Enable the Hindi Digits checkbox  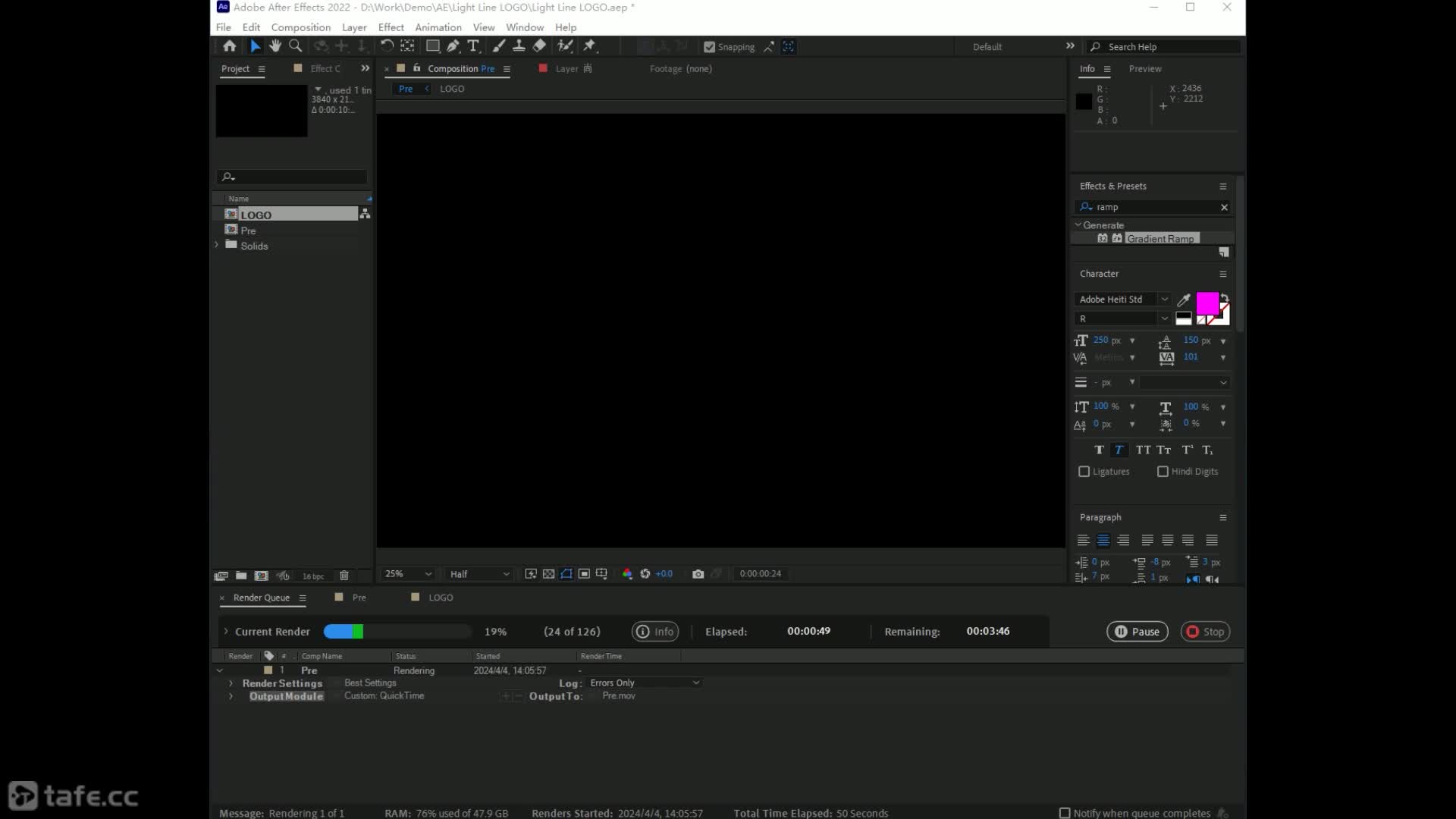1163,472
